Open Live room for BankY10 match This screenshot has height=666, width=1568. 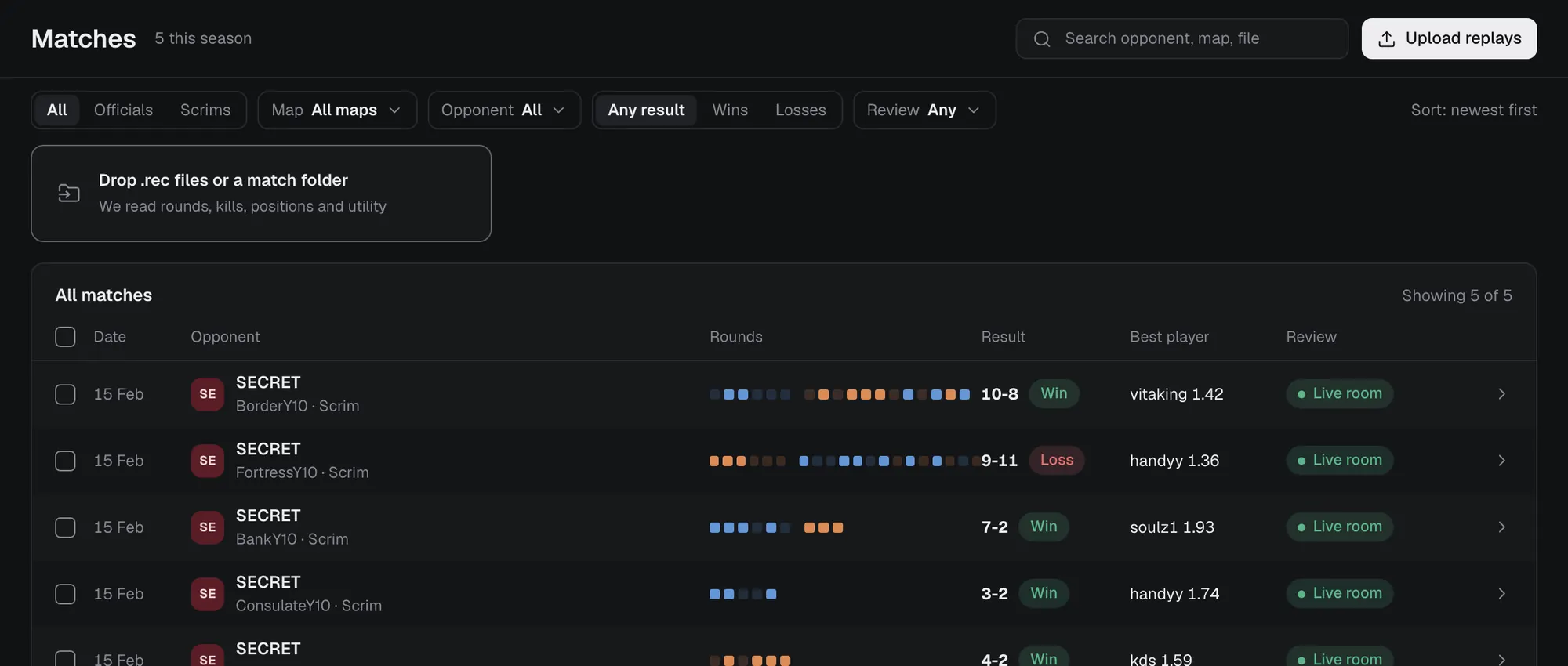pyautogui.click(x=1339, y=527)
